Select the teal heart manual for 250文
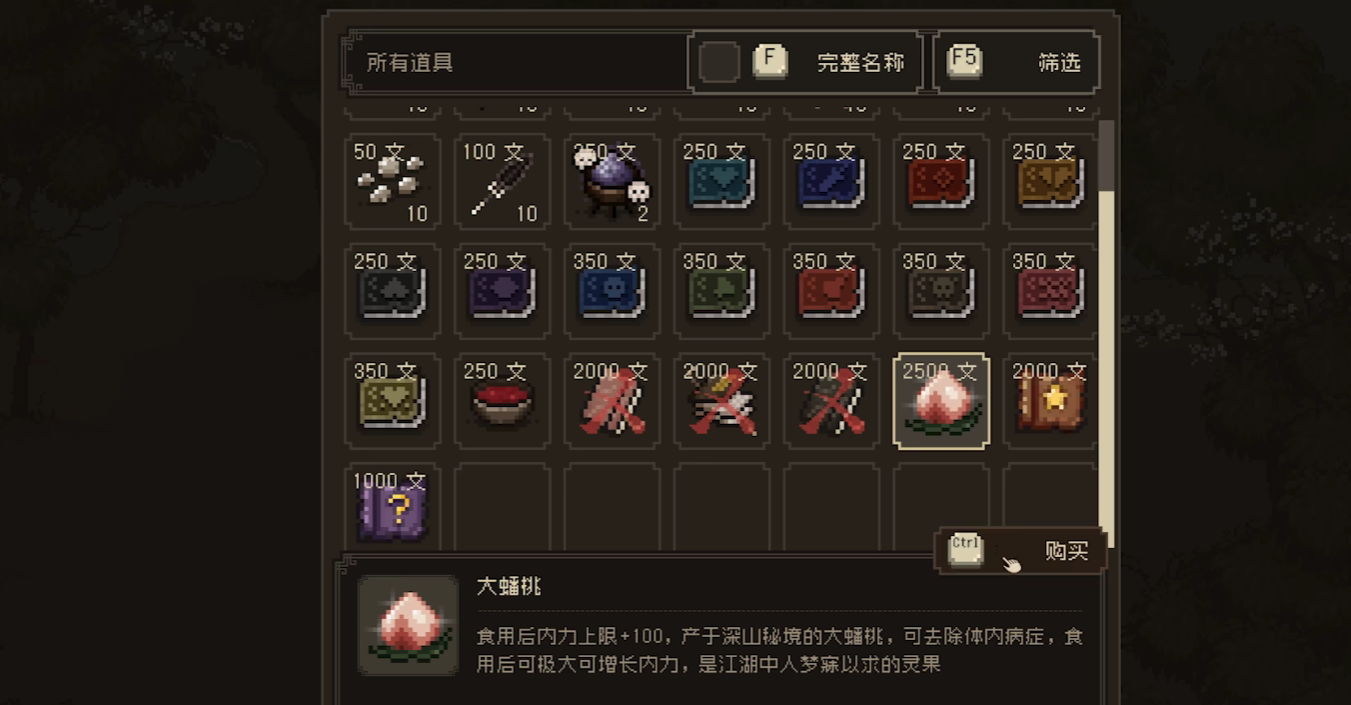Screen dimensions: 1351x705 [x=721, y=181]
